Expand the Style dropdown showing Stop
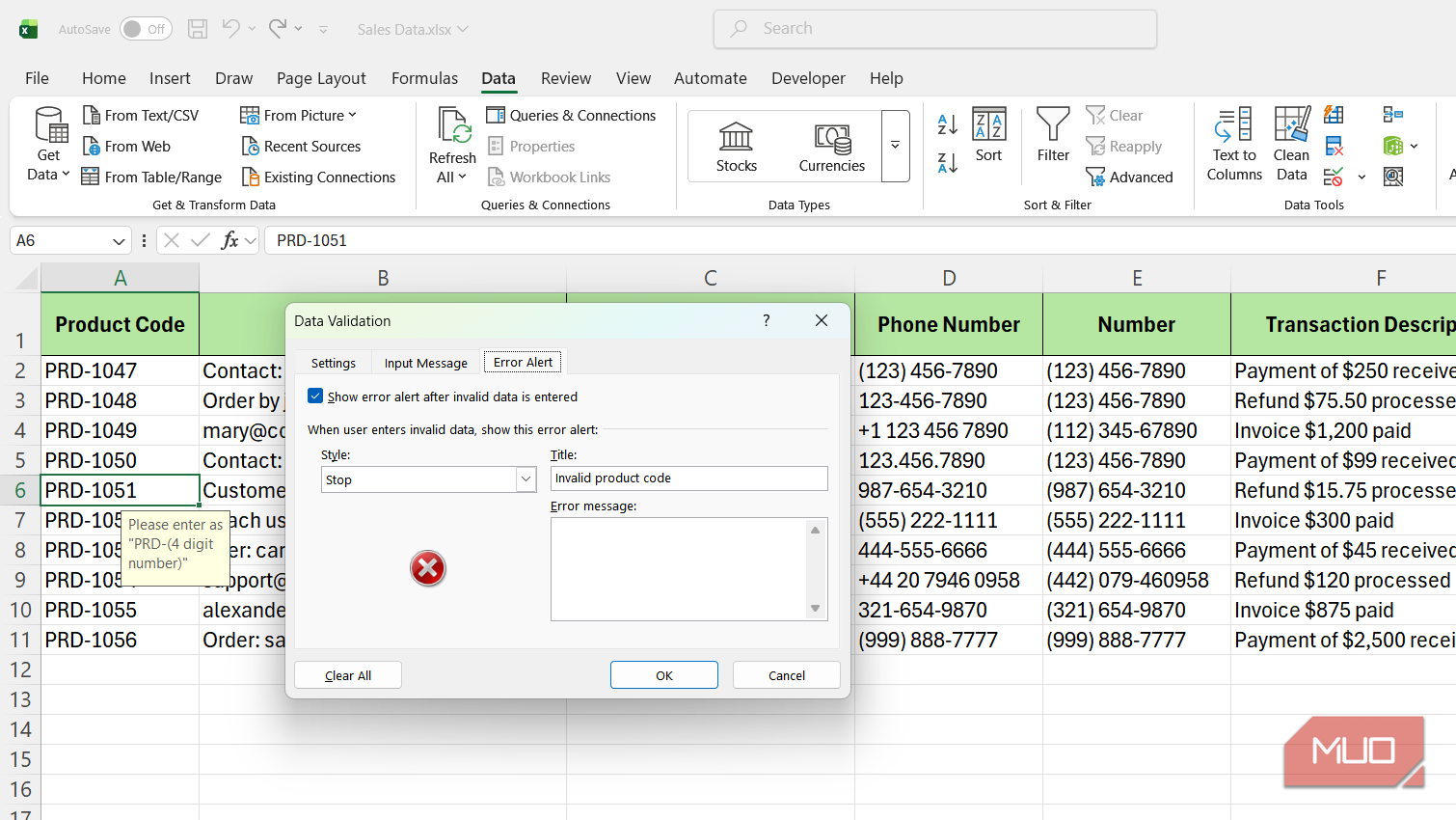 (x=526, y=479)
